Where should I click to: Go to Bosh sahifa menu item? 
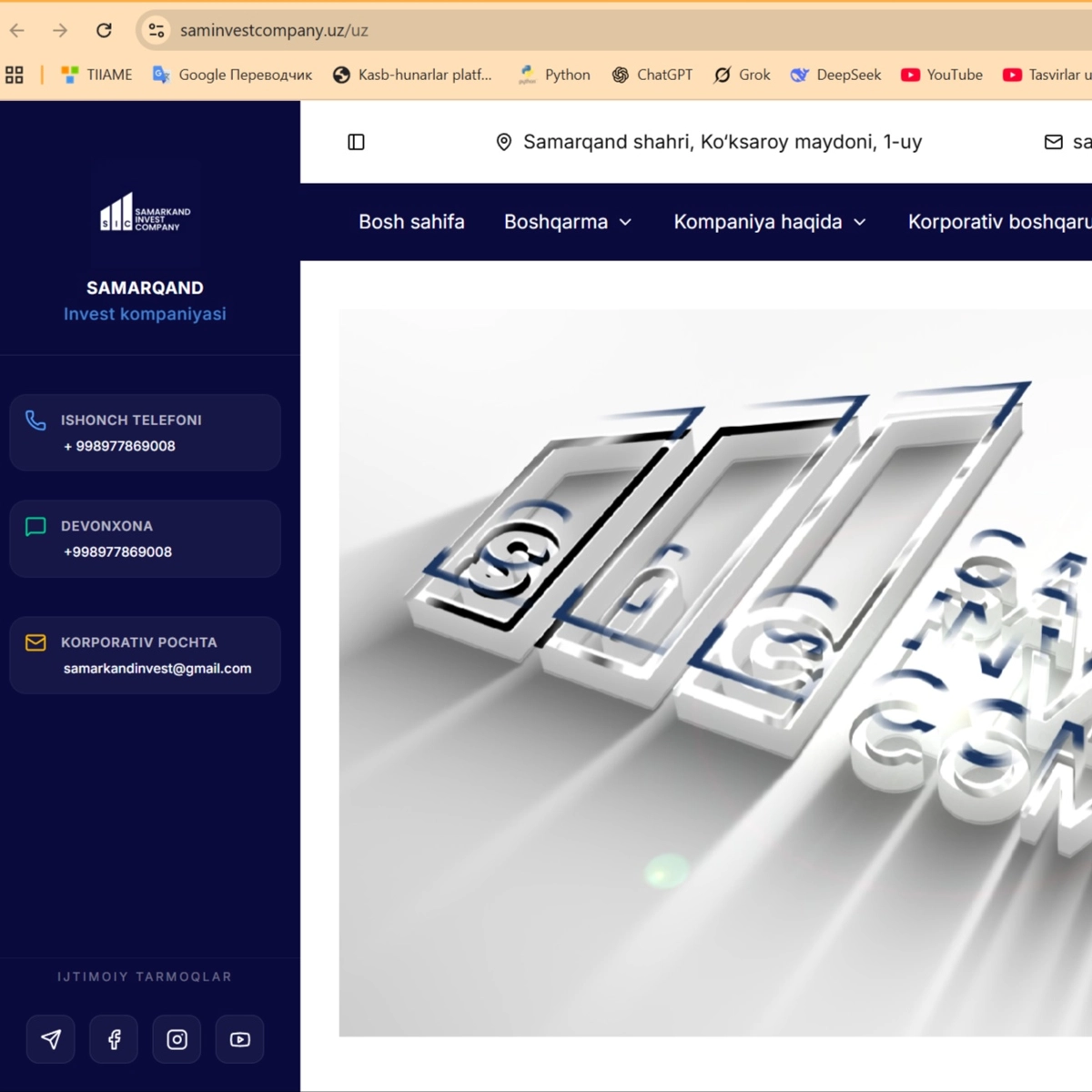[411, 222]
